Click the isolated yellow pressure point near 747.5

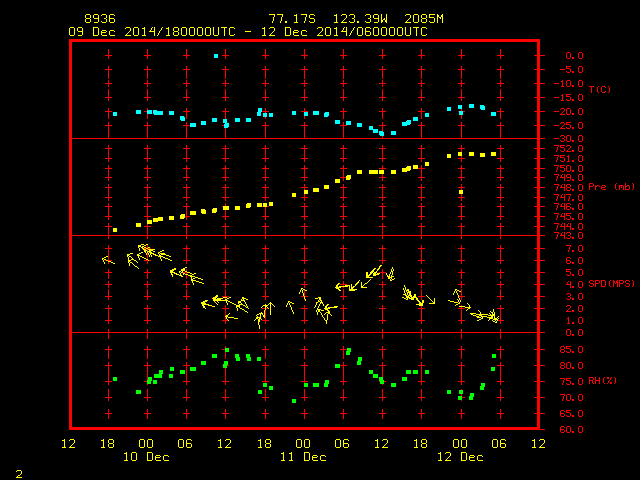(x=461, y=192)
